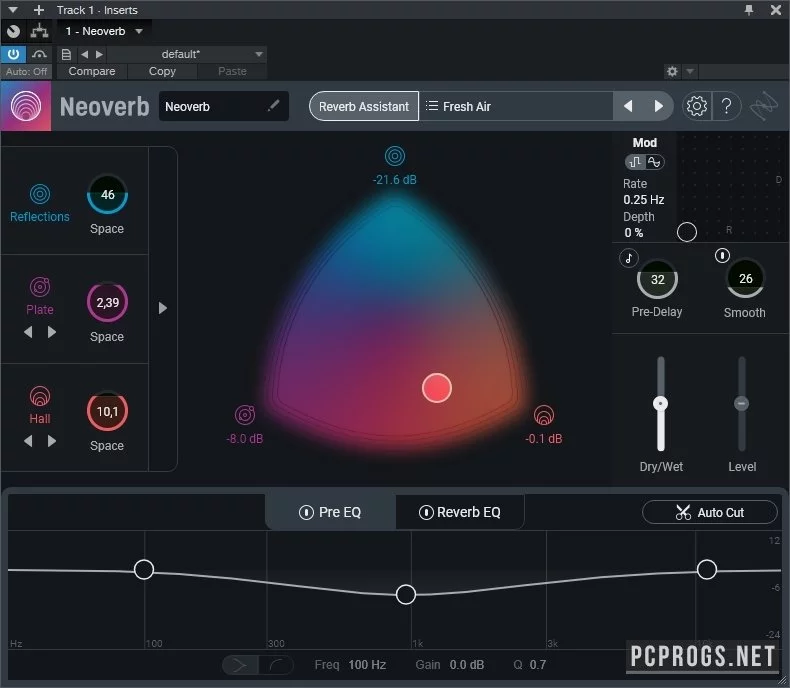Click the Reflections Space knob 46

click(107, 195)
